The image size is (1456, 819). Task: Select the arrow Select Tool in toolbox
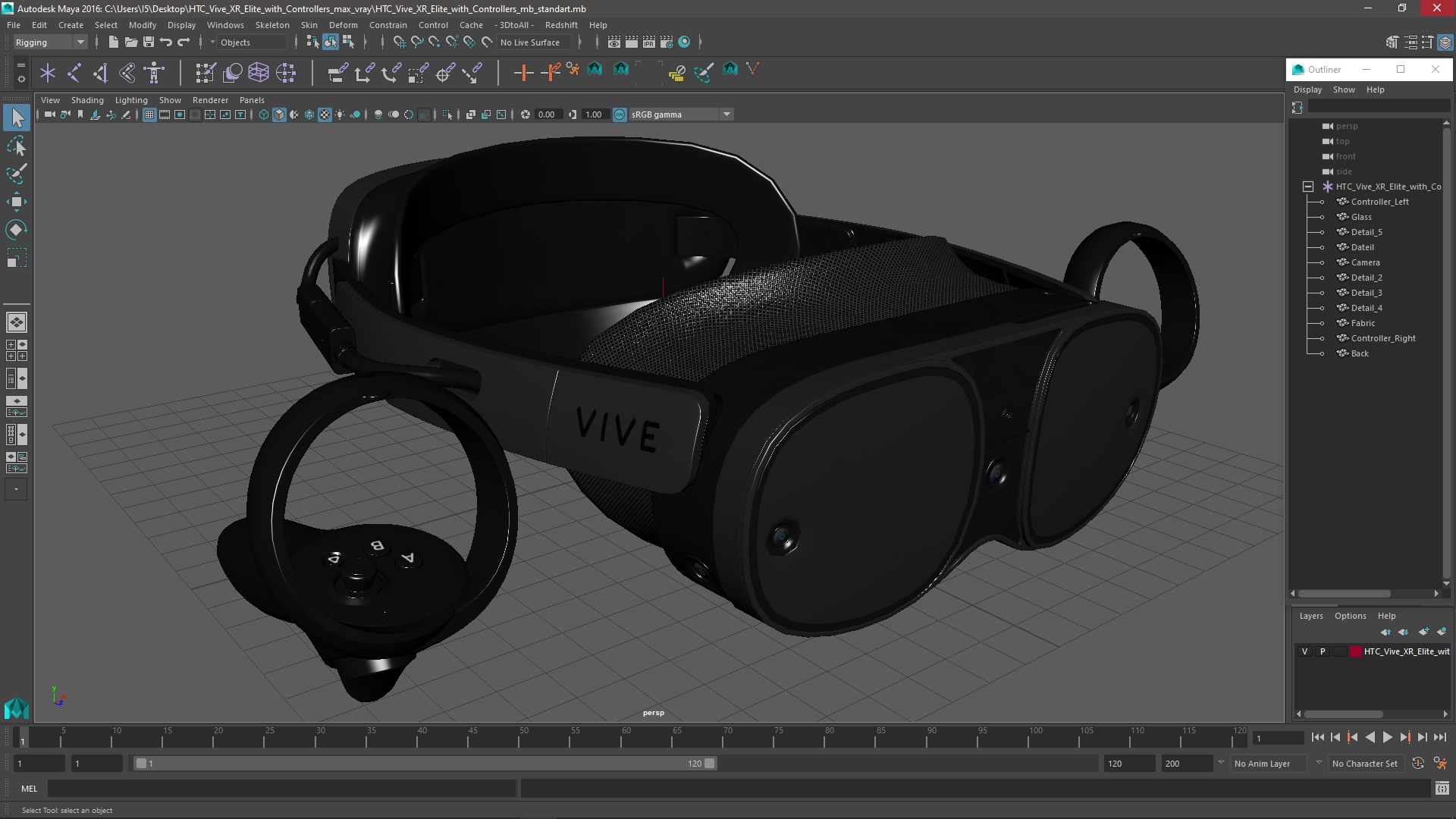17,118
